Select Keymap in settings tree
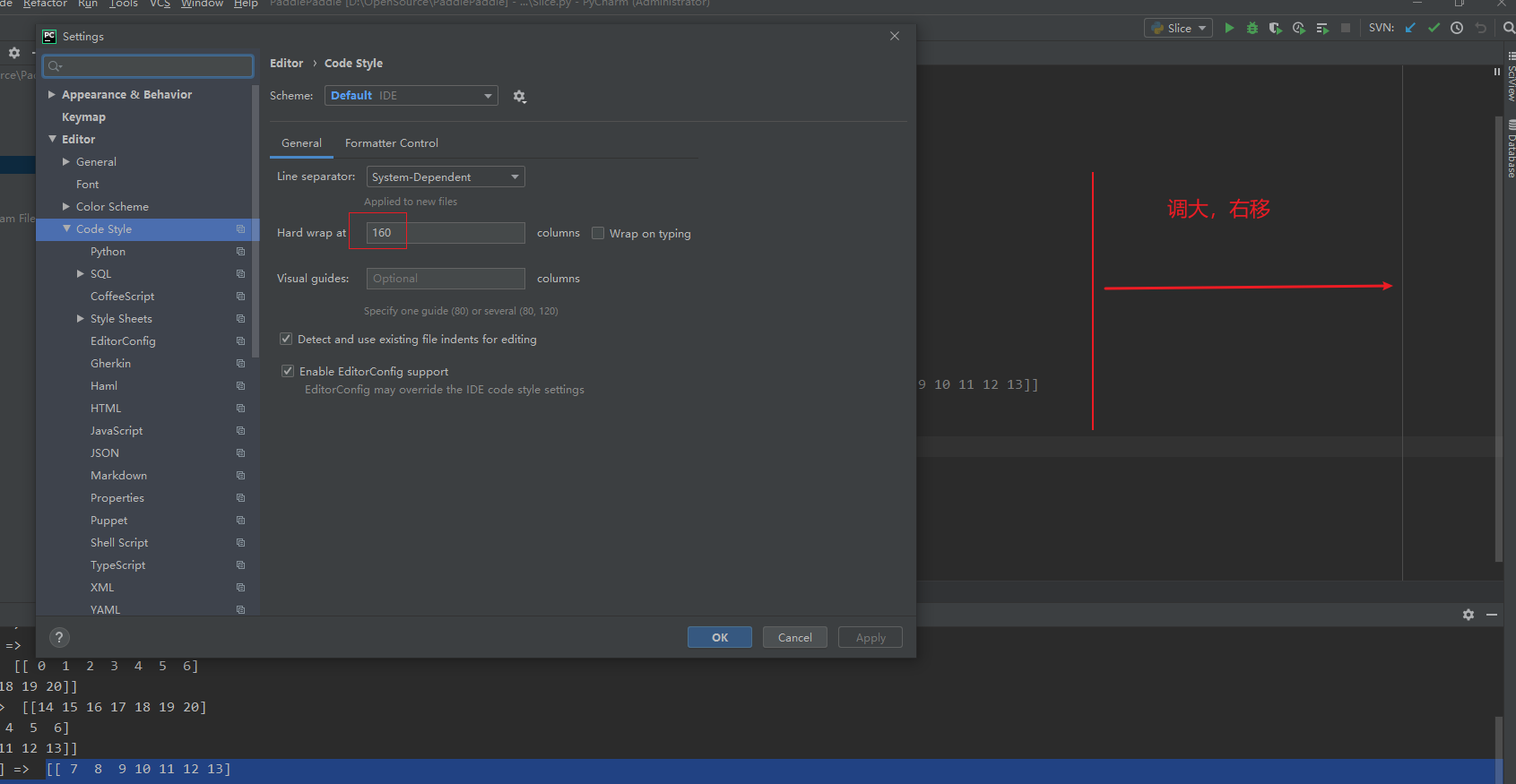Screen dimensions: 1516x784 coord(83,116)
